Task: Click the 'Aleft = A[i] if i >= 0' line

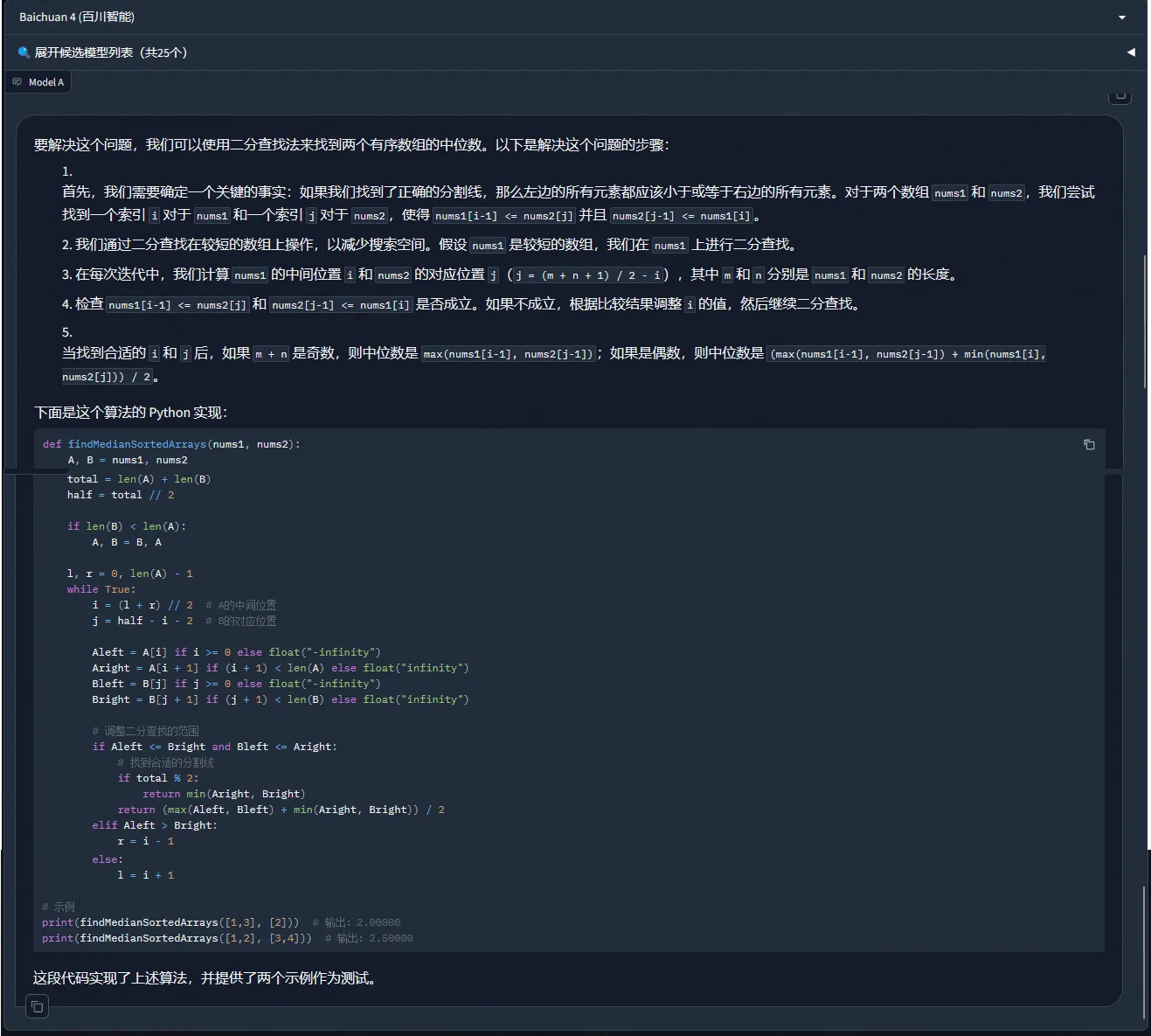Action: pyautogui.click(x=236, y=652)
